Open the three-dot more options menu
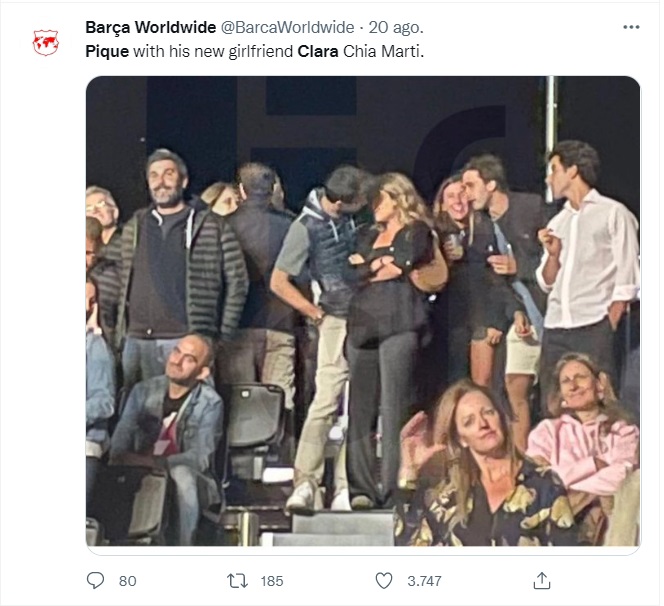 pos(631,28)
